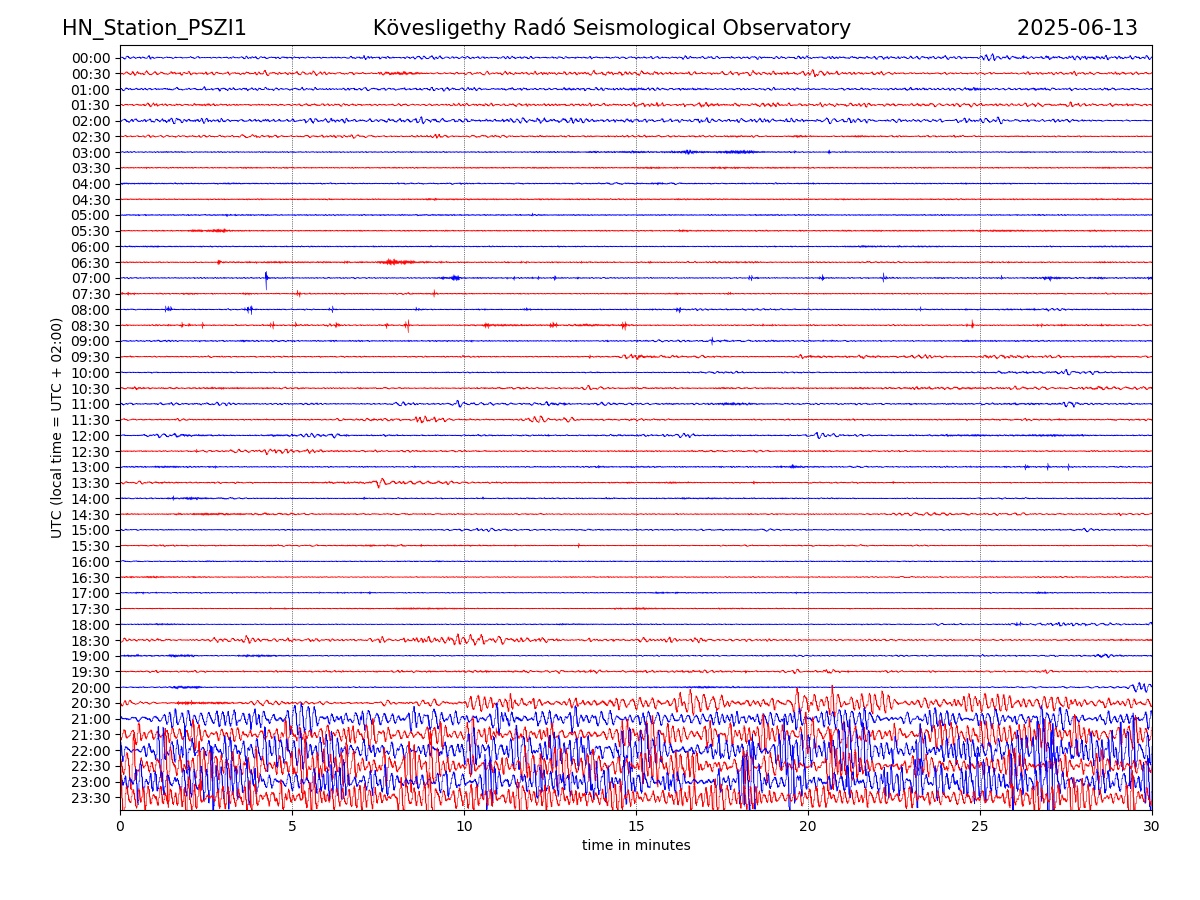Click the 0 minute x-axis tick label

point(120,827)
